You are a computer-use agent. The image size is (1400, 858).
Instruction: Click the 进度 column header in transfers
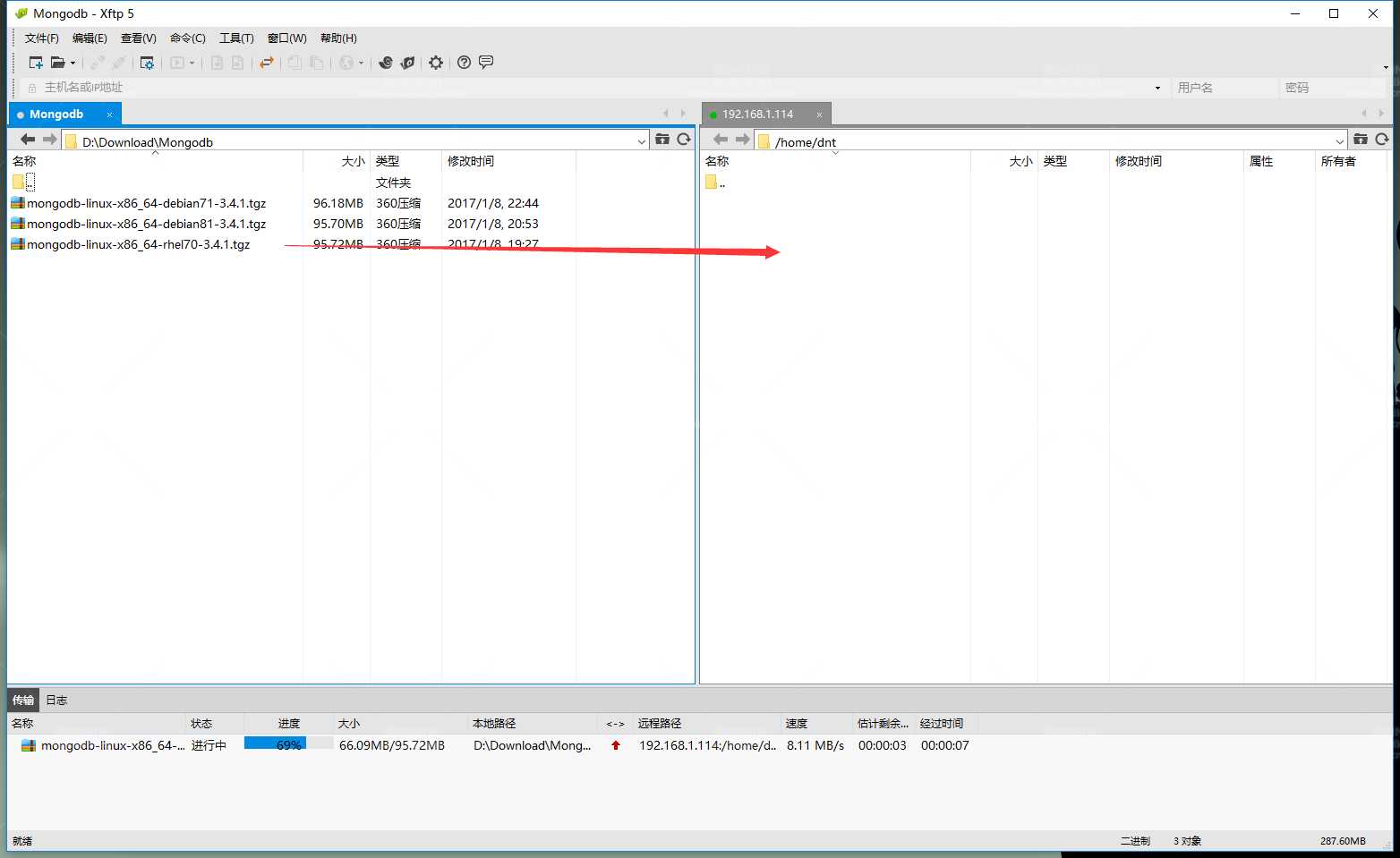pyautogui.click(x=288, y=724)
